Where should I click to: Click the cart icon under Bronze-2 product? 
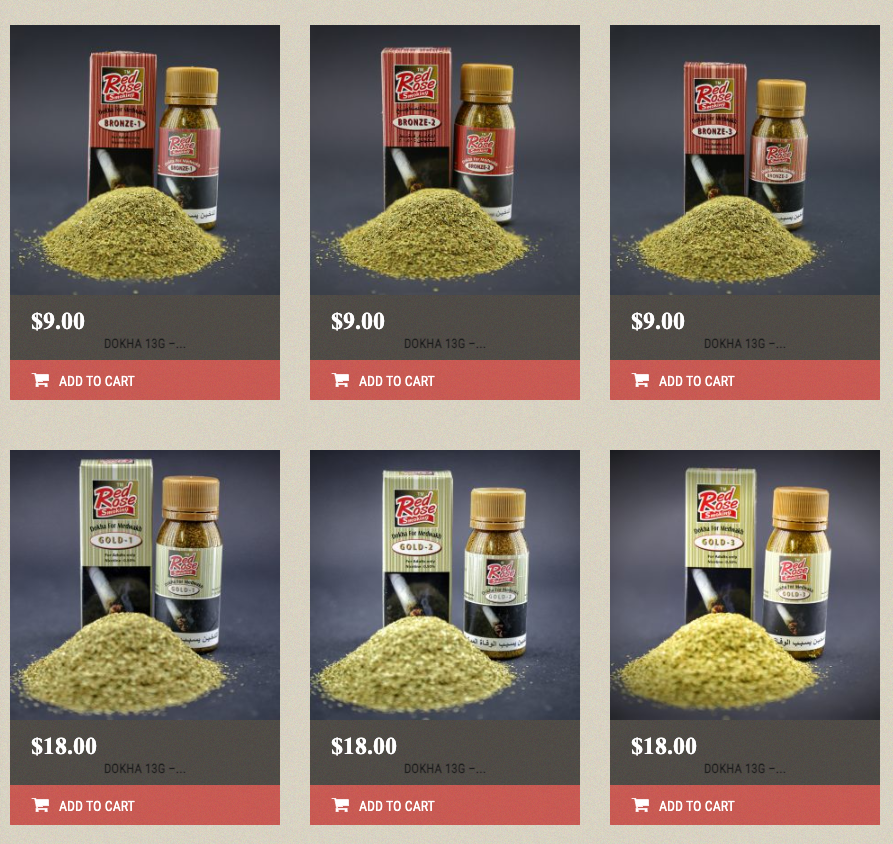tap(341, 380)
